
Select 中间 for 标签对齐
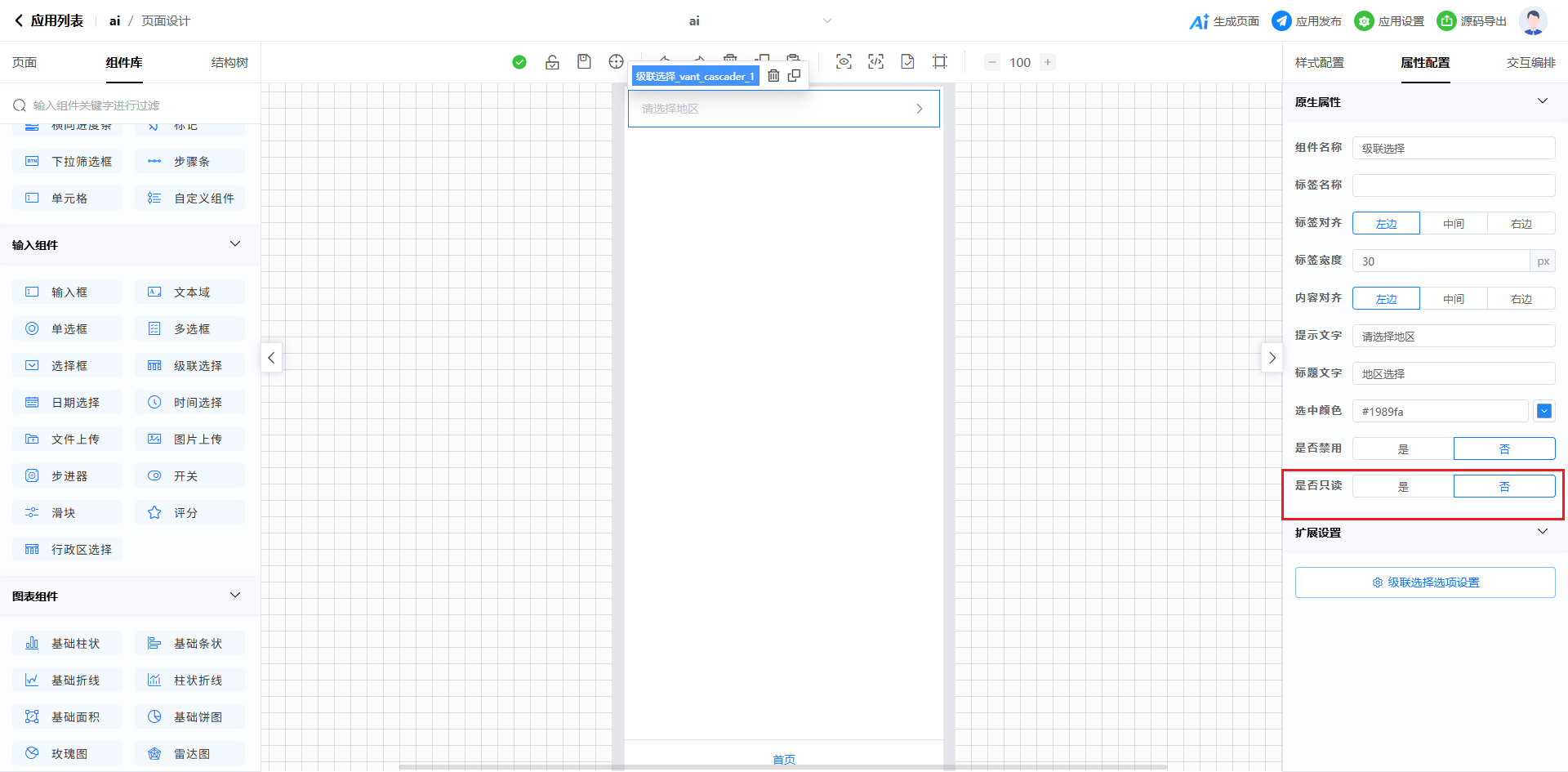[x=1454, y=224]
